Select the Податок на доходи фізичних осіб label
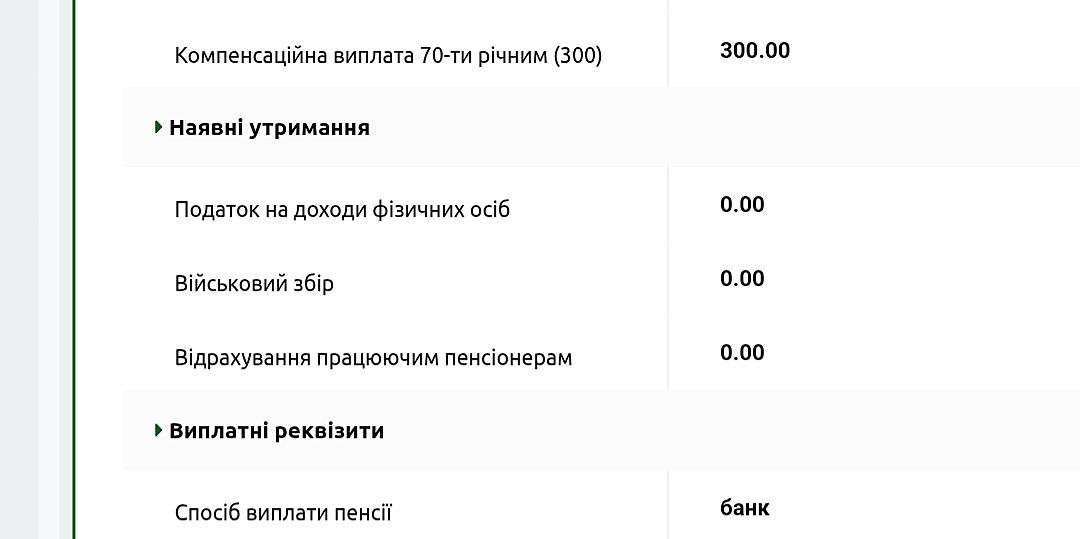The width and height of the screenshot is (1080, 539). pos(342,210)
